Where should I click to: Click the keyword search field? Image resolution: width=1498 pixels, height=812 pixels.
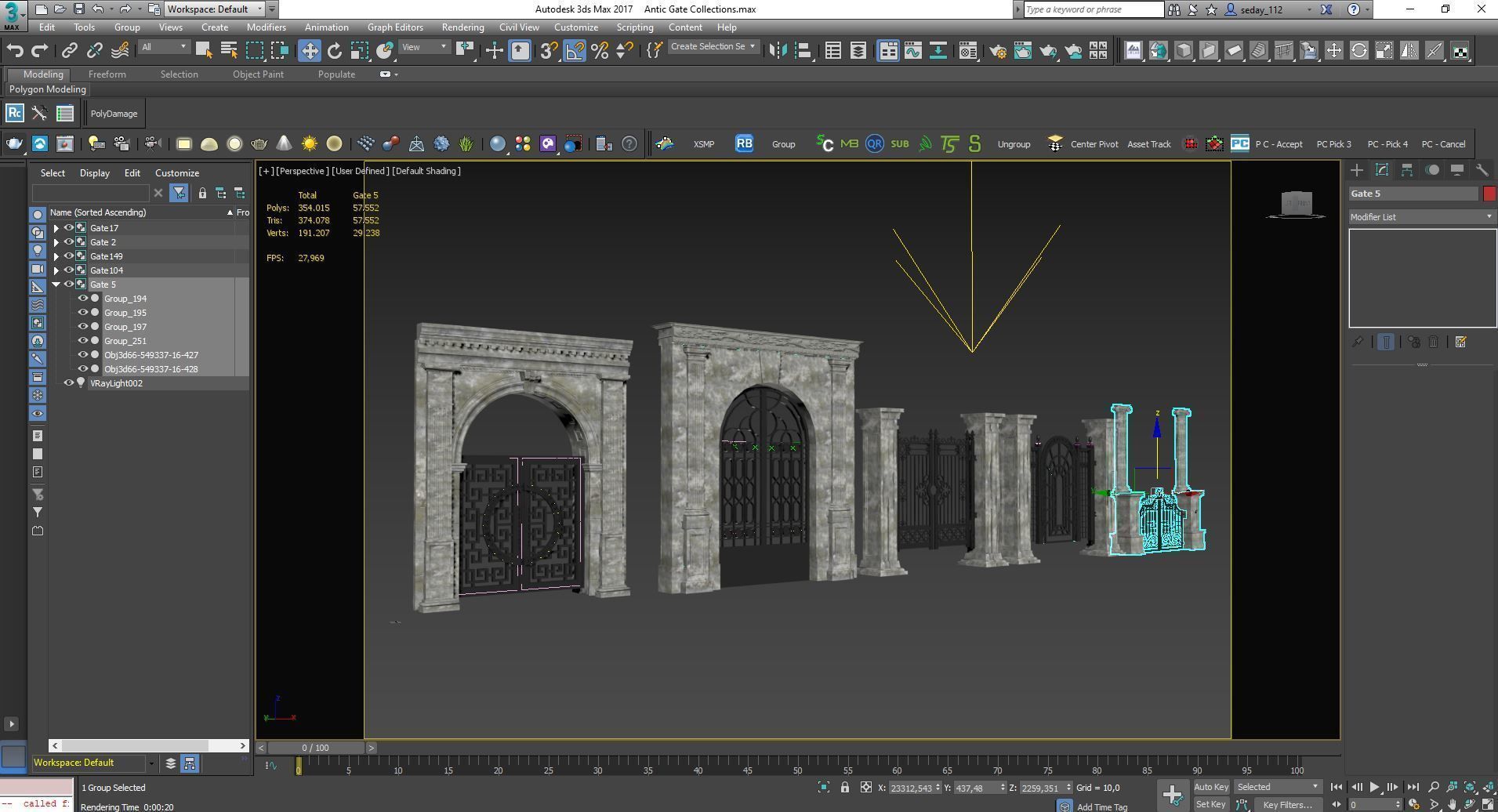coord(1093,9)
